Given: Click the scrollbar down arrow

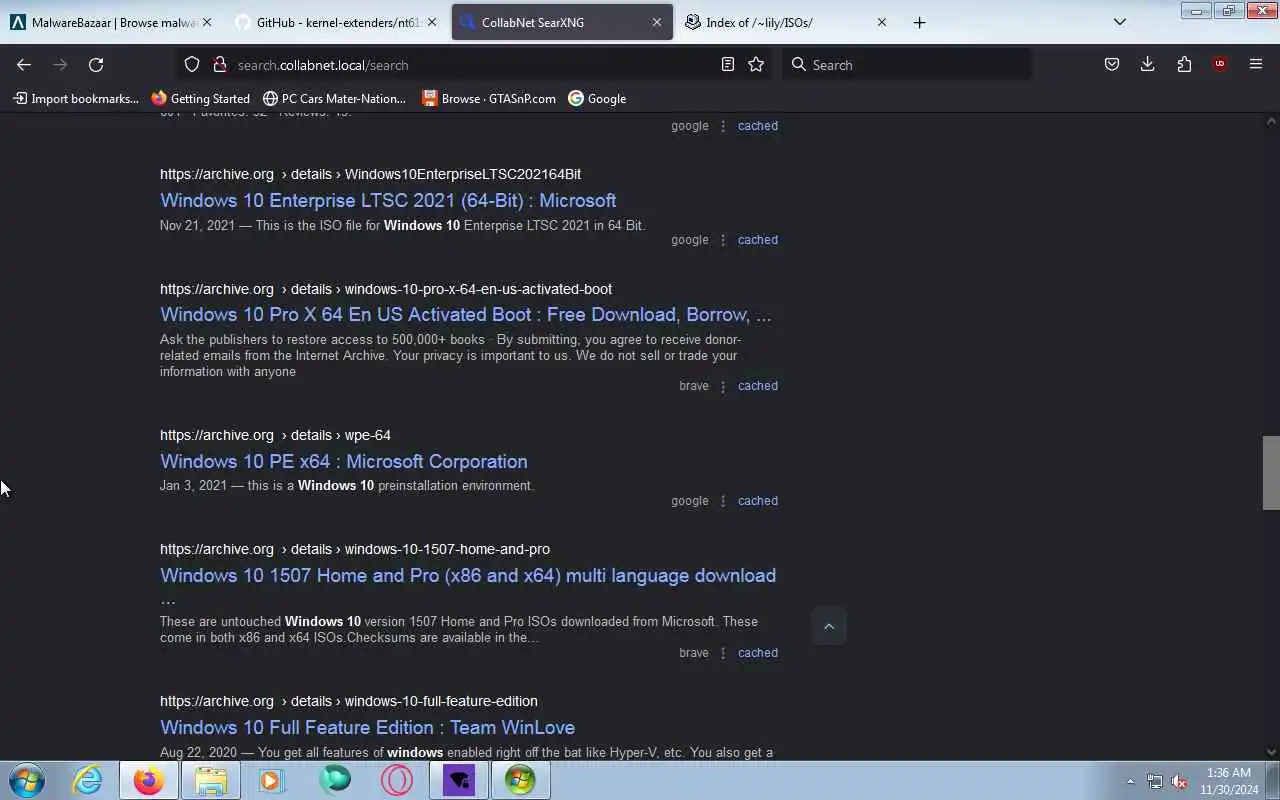Looking at the screenshot, I should (1271, 752).
